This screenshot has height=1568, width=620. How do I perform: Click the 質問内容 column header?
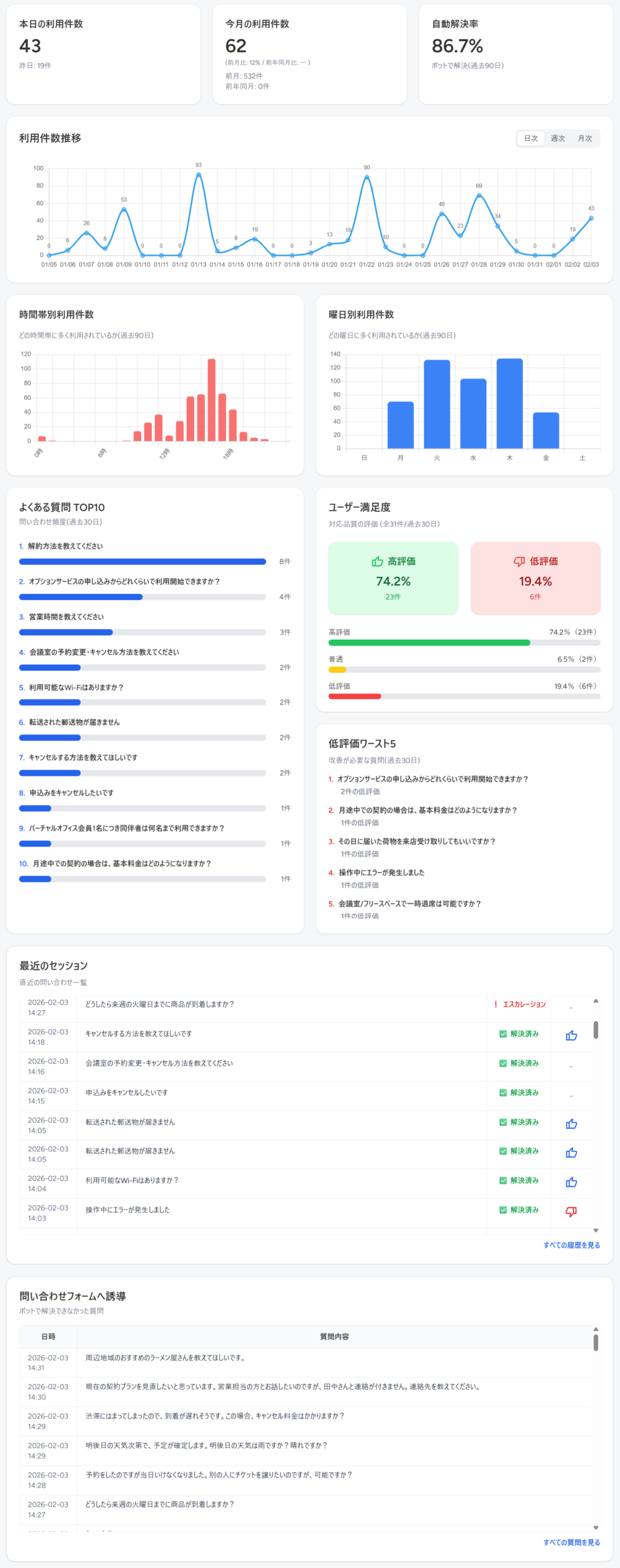coord(334,1336)
